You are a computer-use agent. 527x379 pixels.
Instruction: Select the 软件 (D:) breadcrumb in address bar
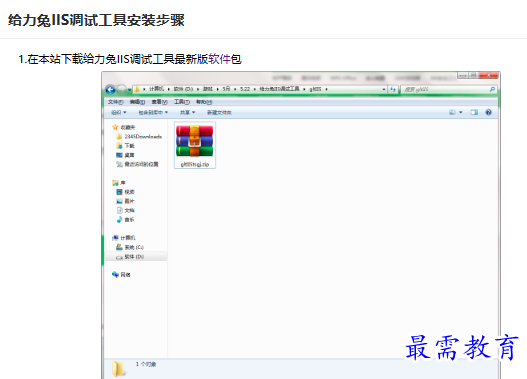point(183,89)
